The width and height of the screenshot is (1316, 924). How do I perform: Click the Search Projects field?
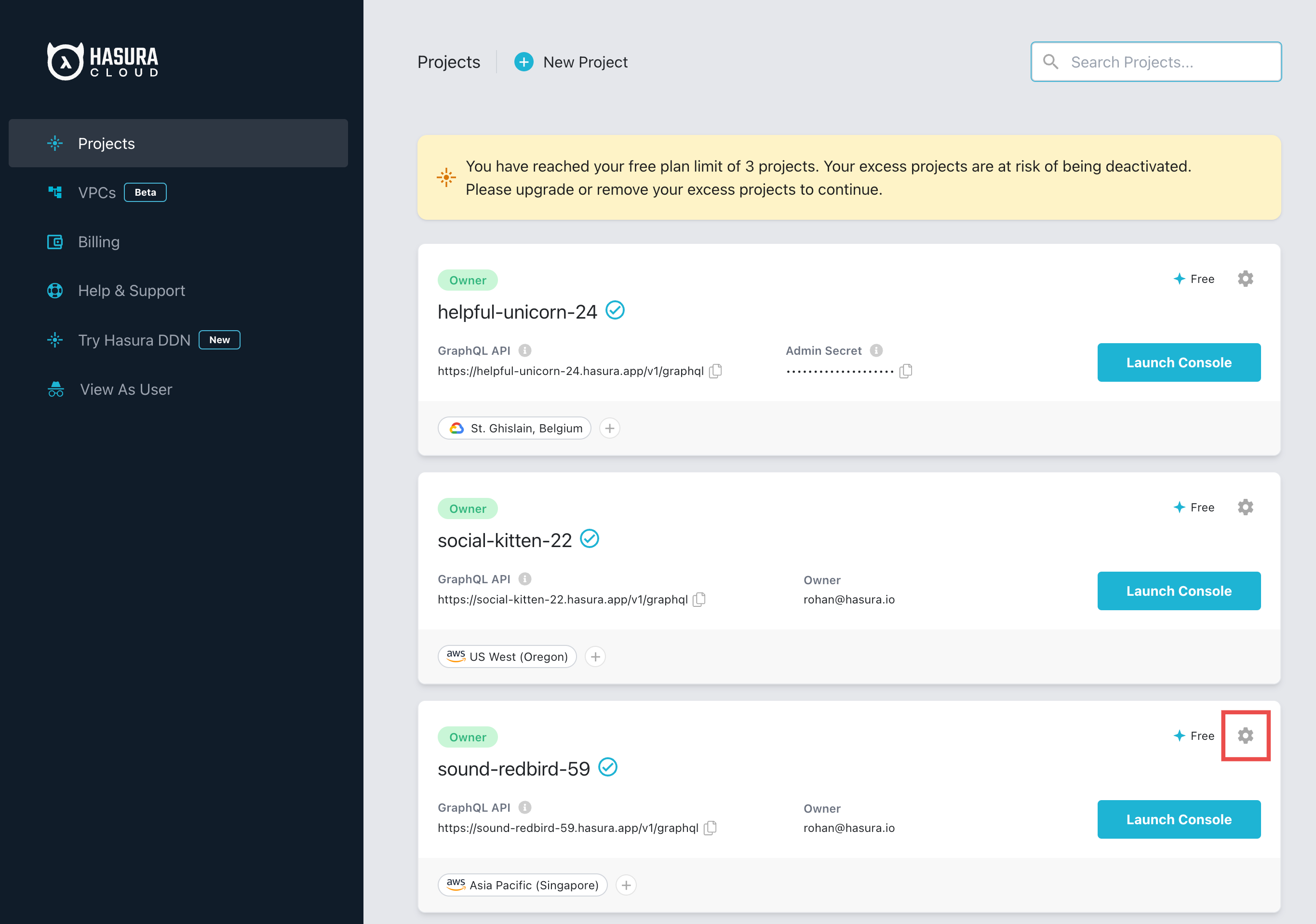(1155, 61)
